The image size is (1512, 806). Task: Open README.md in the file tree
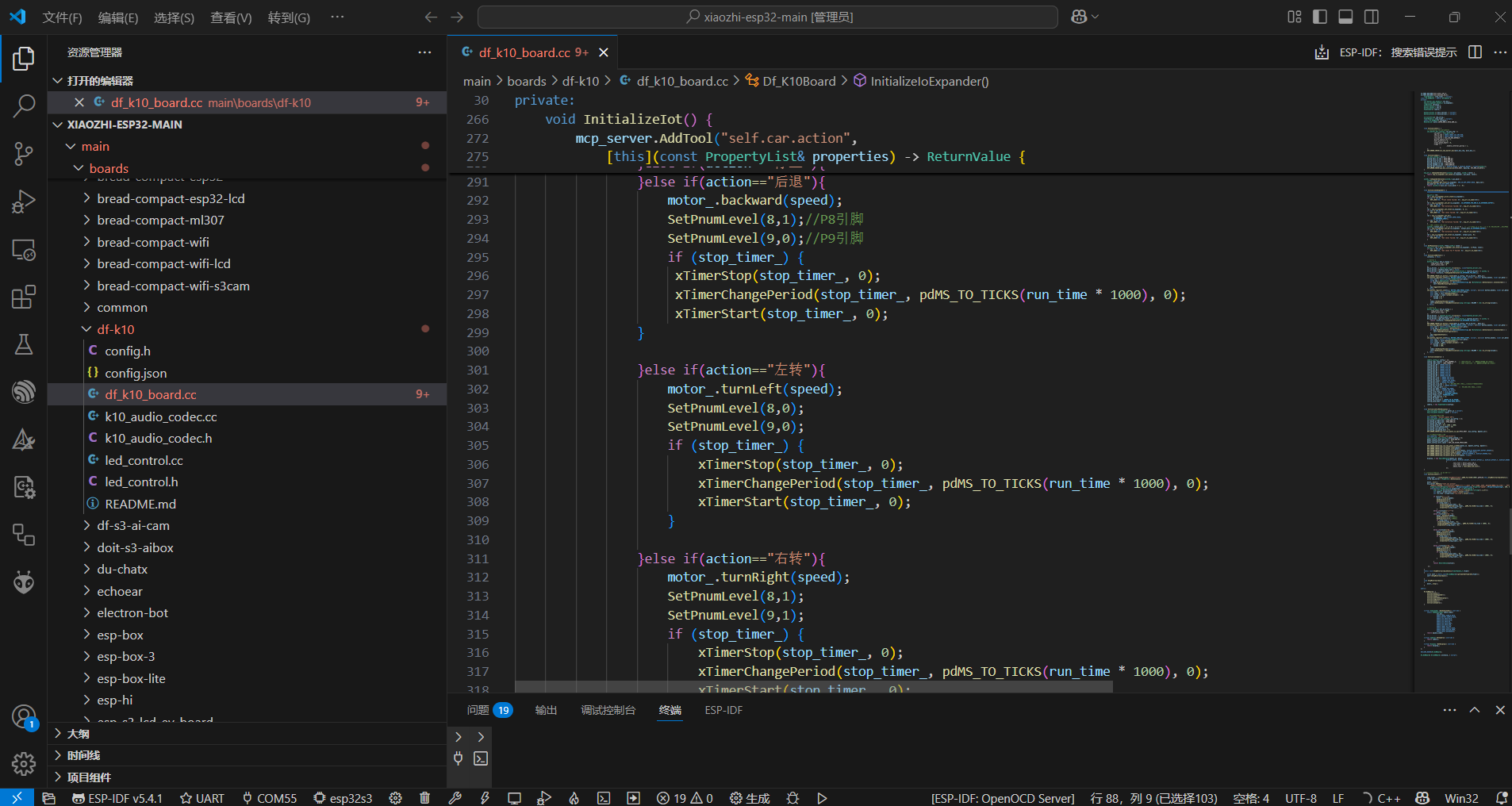[x=140, y=504]
